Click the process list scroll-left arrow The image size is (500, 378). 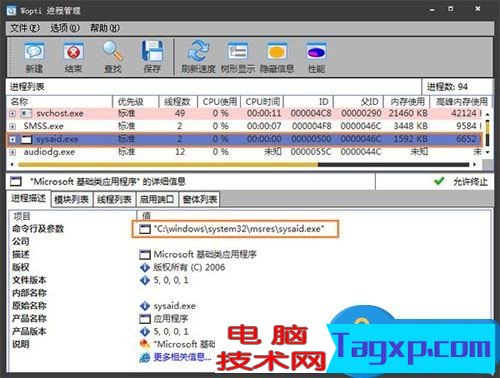[x=12, y=164]
